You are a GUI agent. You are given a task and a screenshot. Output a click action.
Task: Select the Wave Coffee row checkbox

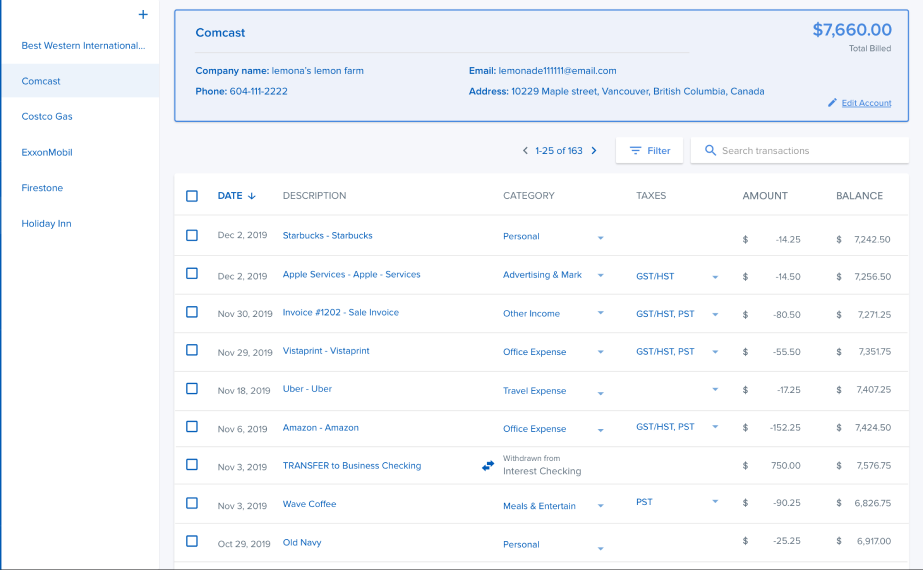192,503
